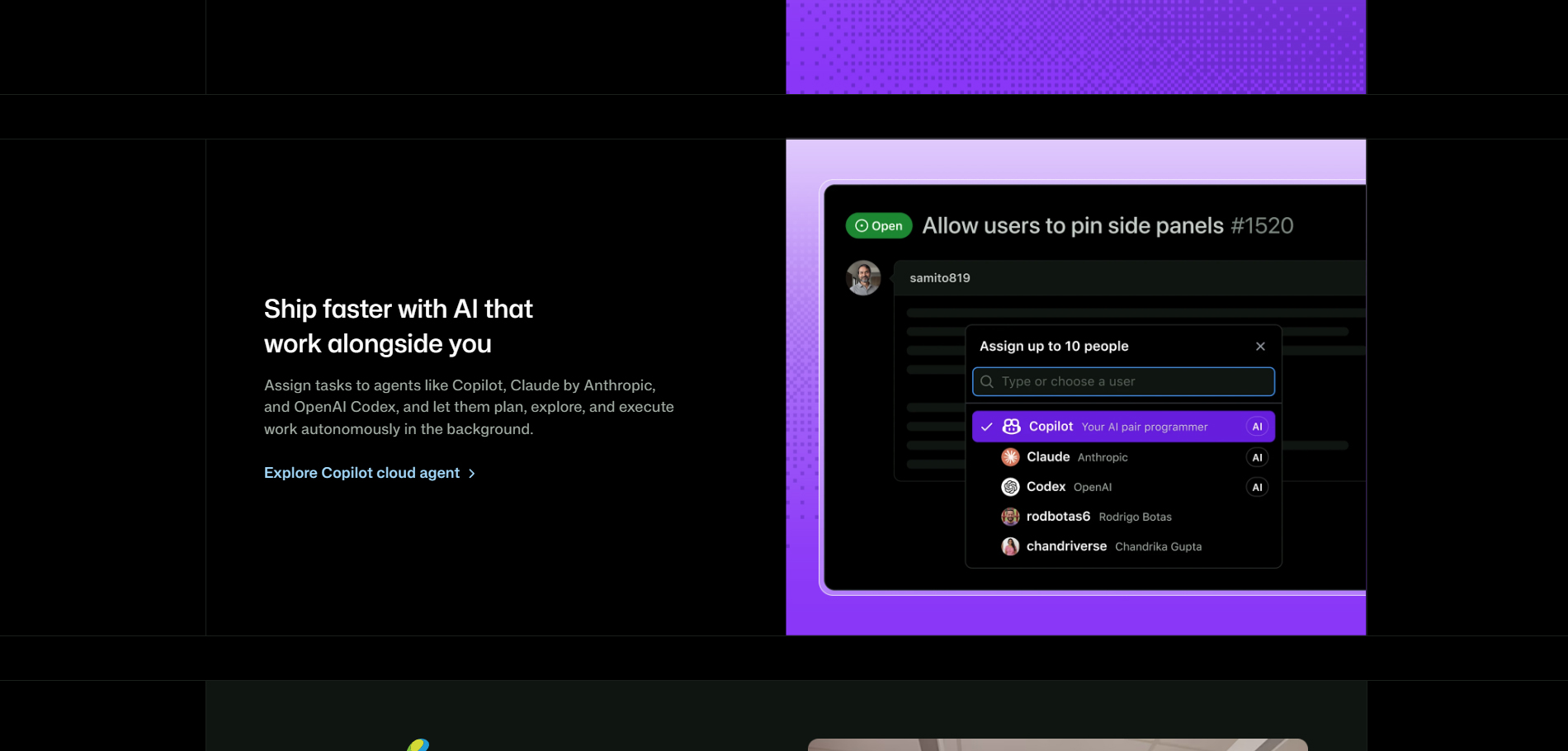This screenshot has height=751, width=1568.
Task: Click the chevron beside Explore Copilot cloud agent
Action: tap(472, 474)
